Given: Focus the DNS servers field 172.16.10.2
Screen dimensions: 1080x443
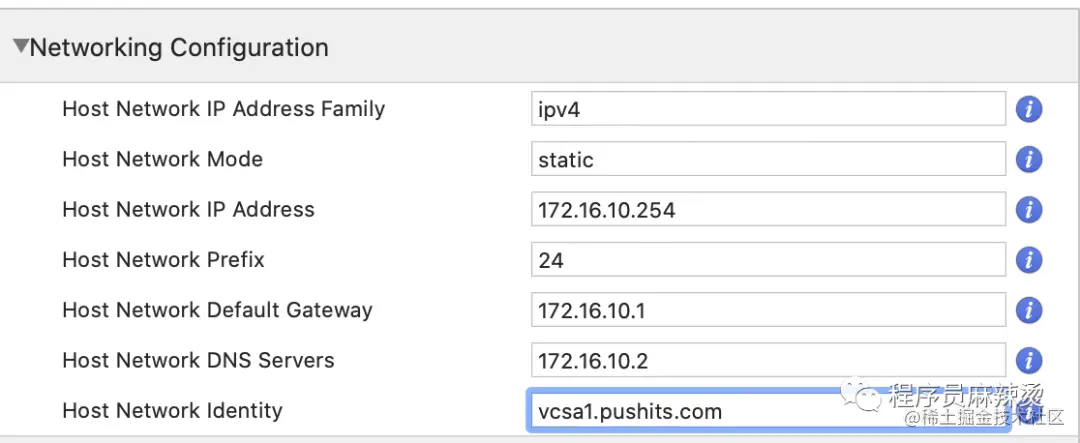Looking at the screenshot, I should tap(768, 360).
